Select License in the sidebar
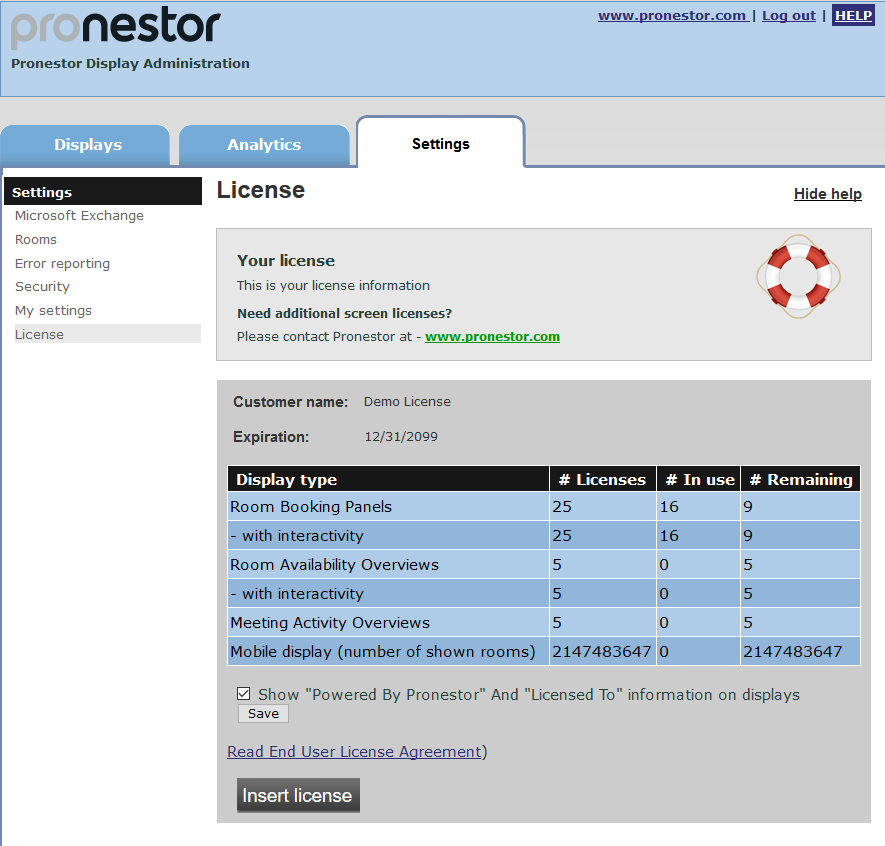Viewport: 885px width, 846px height. 39,335
